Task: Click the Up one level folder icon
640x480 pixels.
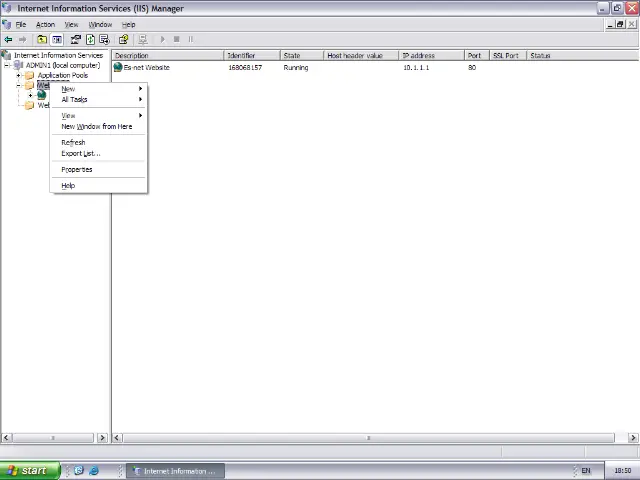Action: 42,40
